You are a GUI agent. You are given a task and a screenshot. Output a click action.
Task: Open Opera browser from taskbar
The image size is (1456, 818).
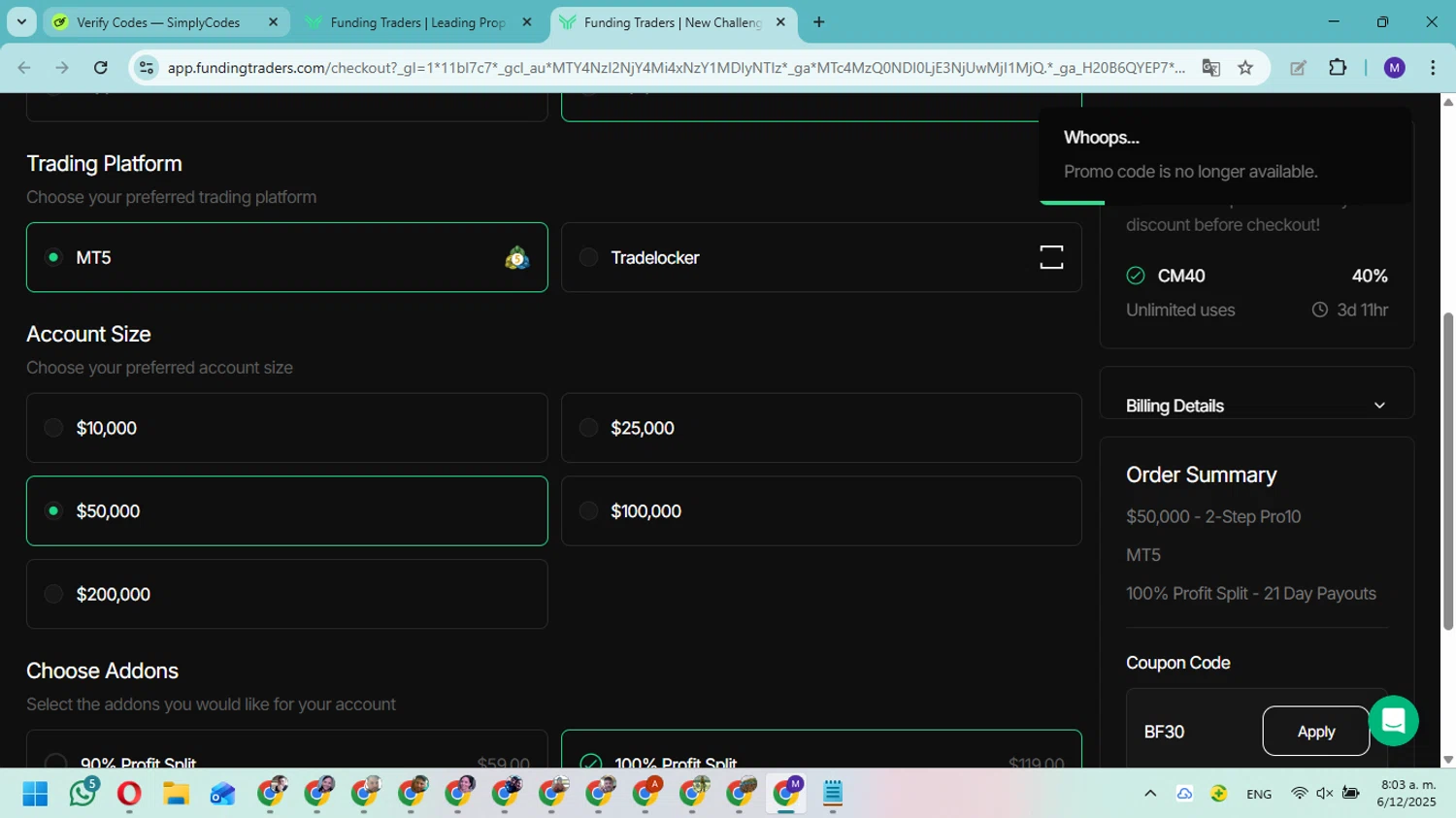point(129,794)
